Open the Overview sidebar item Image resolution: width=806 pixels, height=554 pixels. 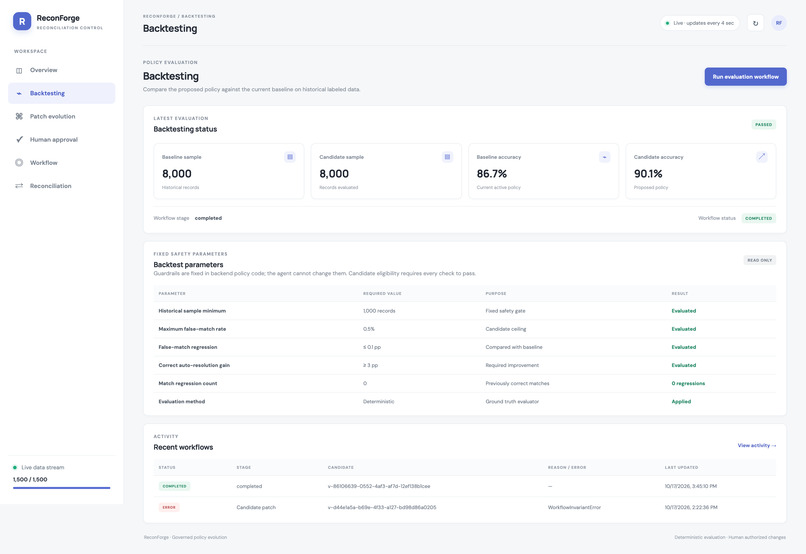pyautogui.click(x=62, y=70)
